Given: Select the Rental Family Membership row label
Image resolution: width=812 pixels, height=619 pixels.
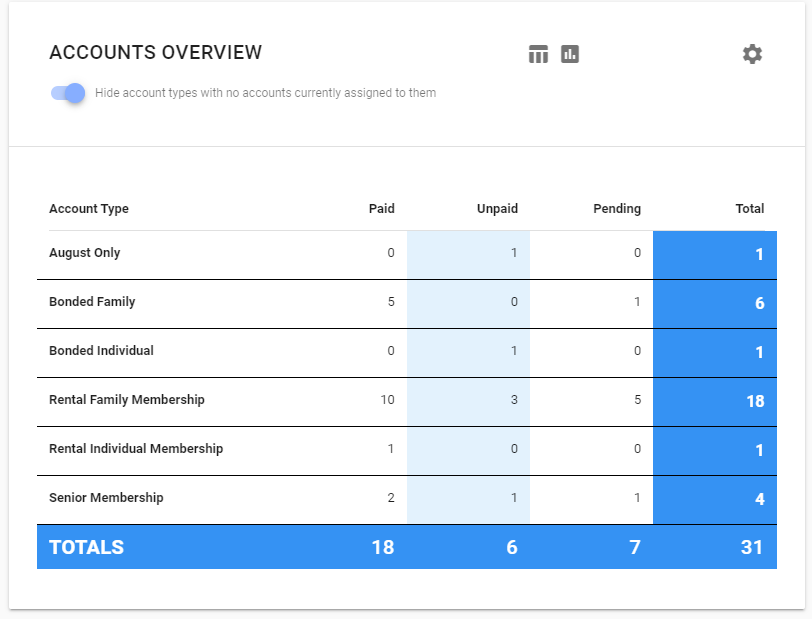Looking at the screenshot, I should tap(127, 400).
